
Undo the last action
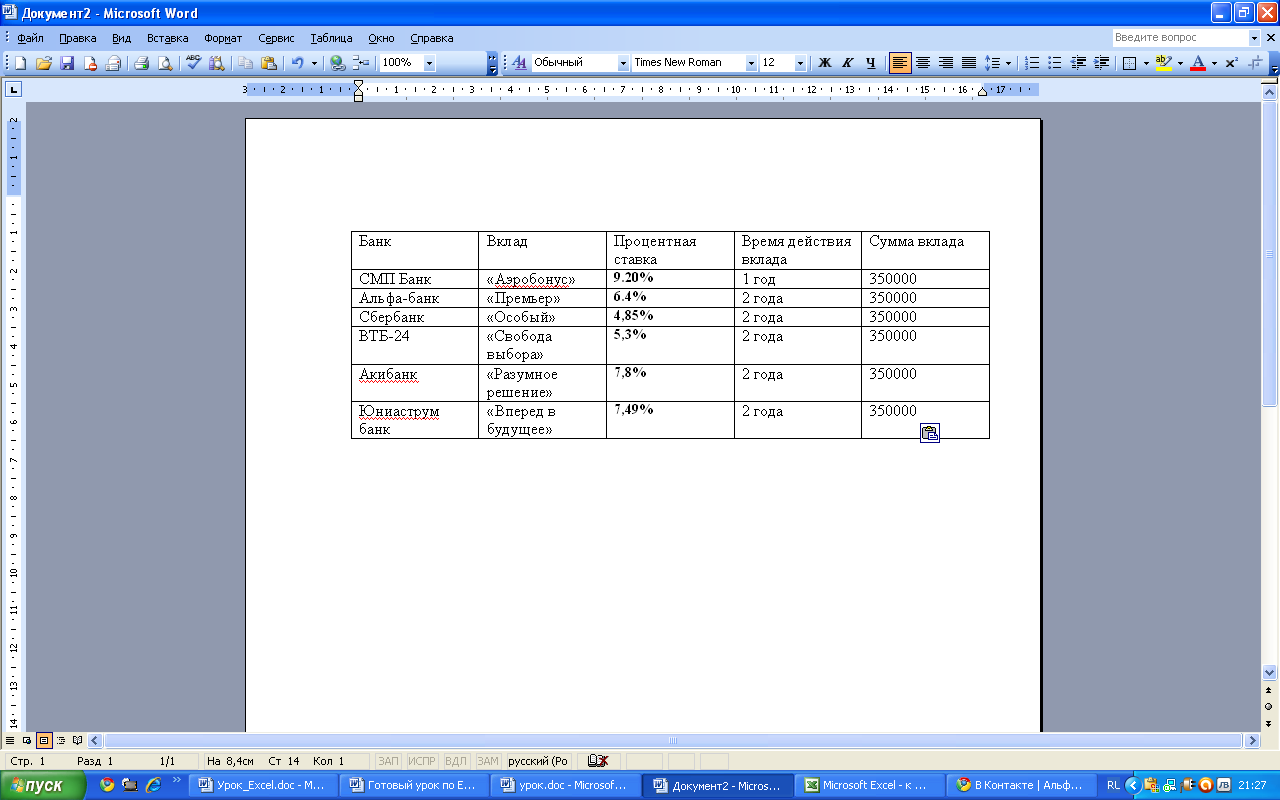pyautogui.click(x=297, y=62)
